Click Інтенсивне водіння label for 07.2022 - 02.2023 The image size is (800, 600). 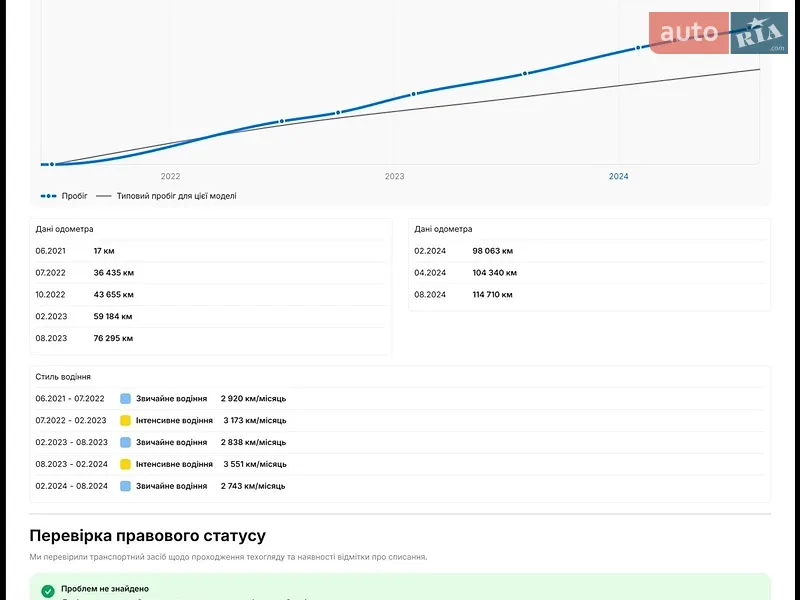[174, 420]
